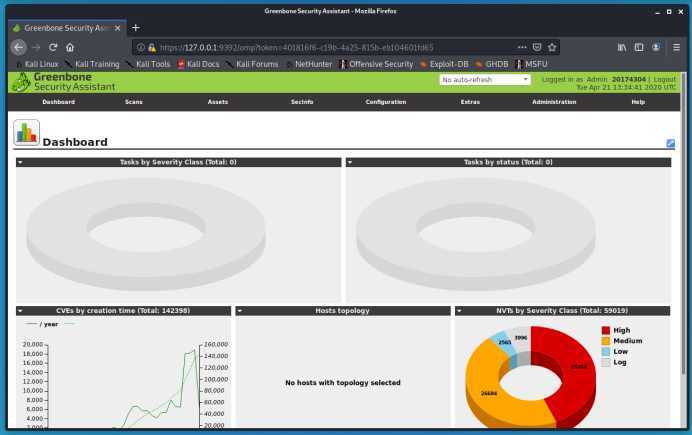Expand the Hosts topology chart menu
The width and height of the screenshot is (692, 435).
click(x=240, y=311)
